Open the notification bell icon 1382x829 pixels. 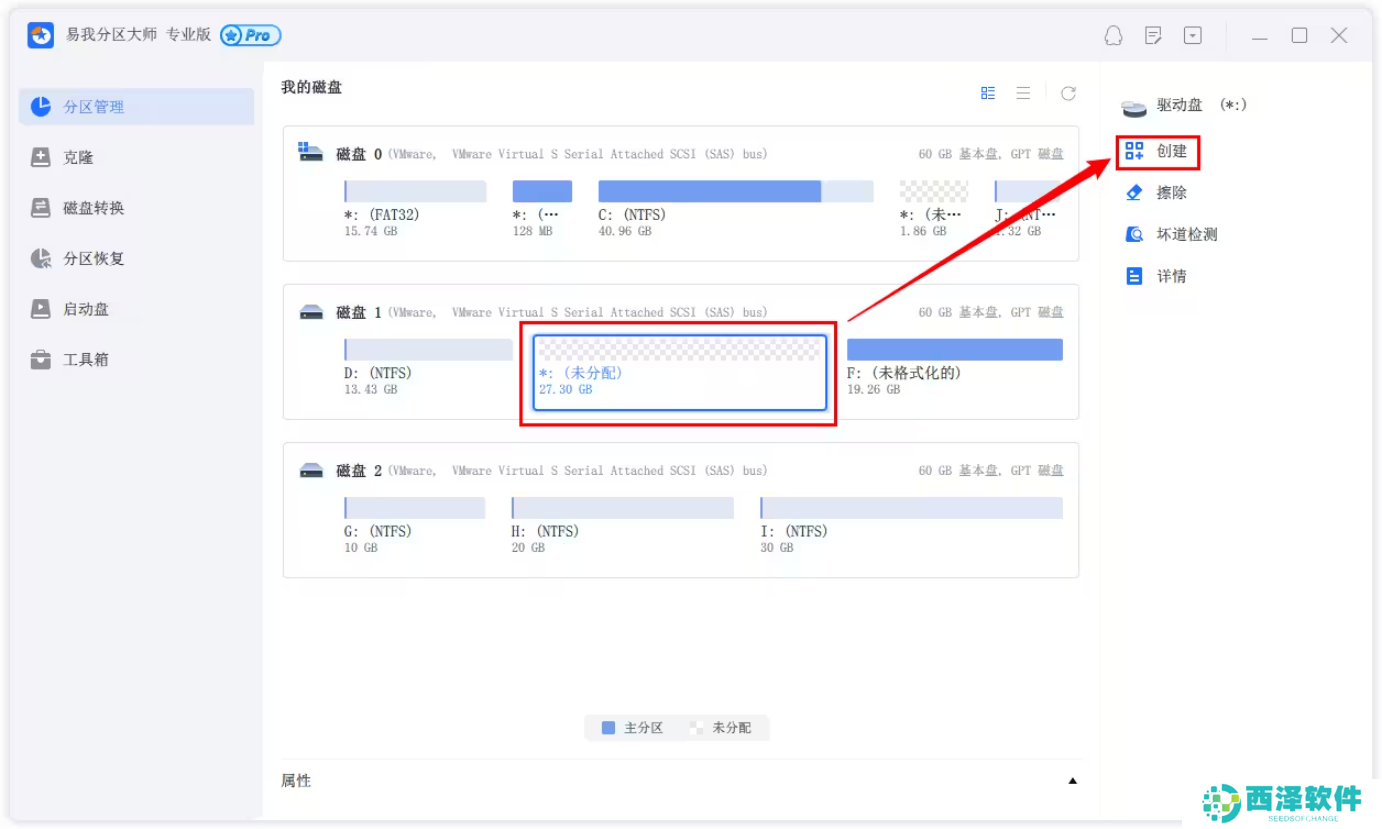coord(1113,36)
